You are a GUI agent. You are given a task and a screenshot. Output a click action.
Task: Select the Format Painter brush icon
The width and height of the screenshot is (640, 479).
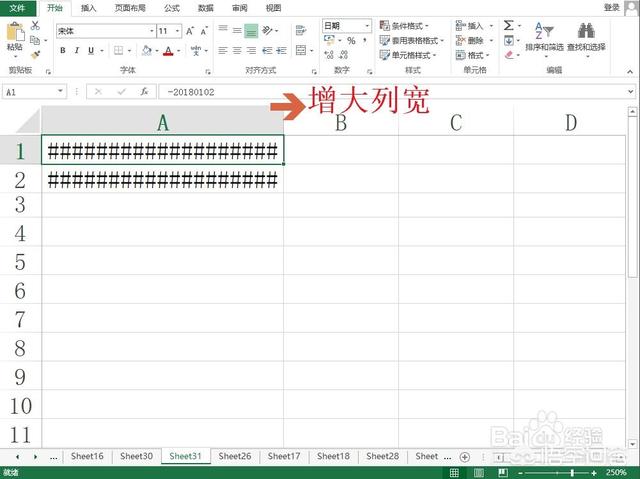point(36,54)
